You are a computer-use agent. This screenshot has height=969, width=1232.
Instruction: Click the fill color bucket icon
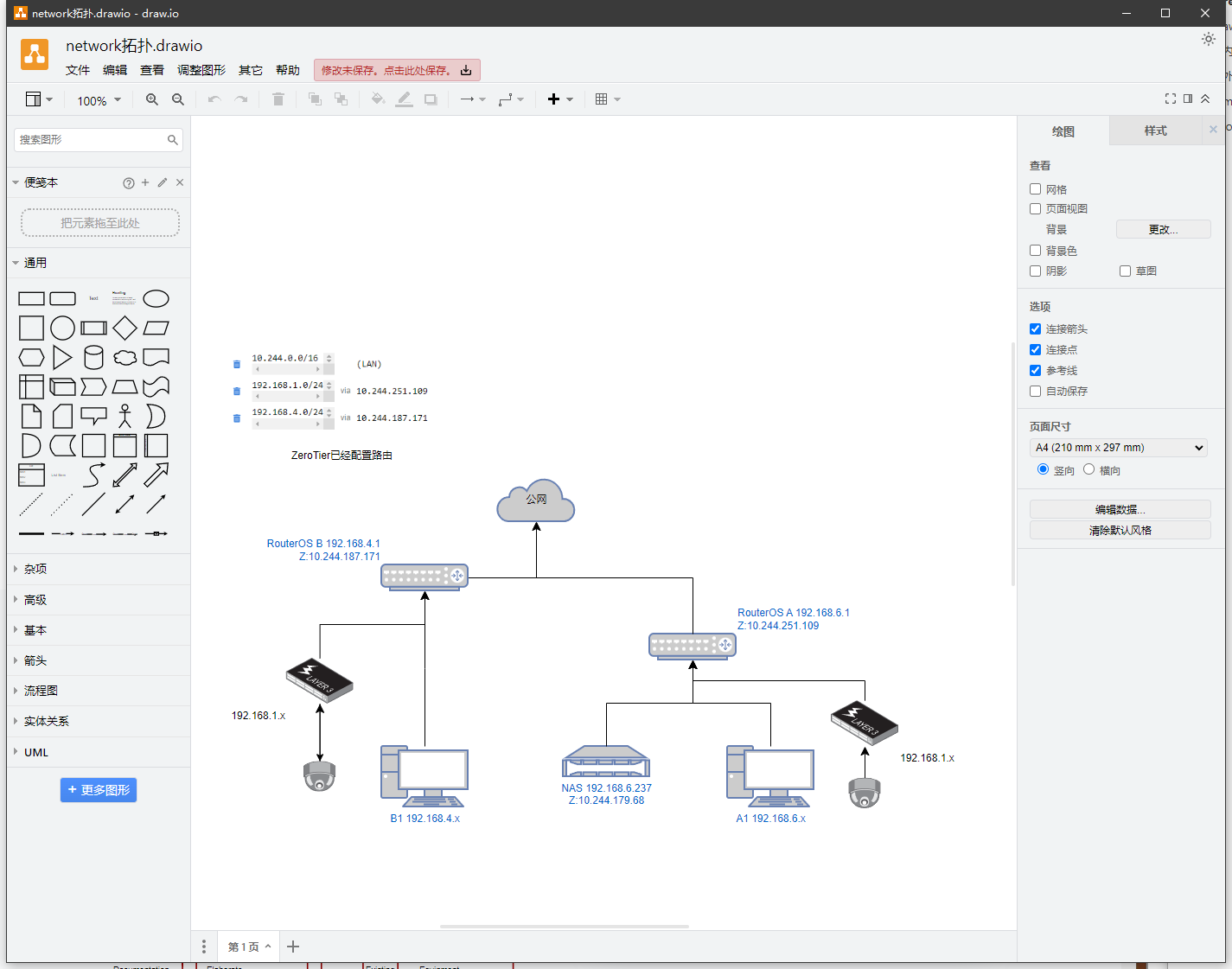click(x=378, y=99)
